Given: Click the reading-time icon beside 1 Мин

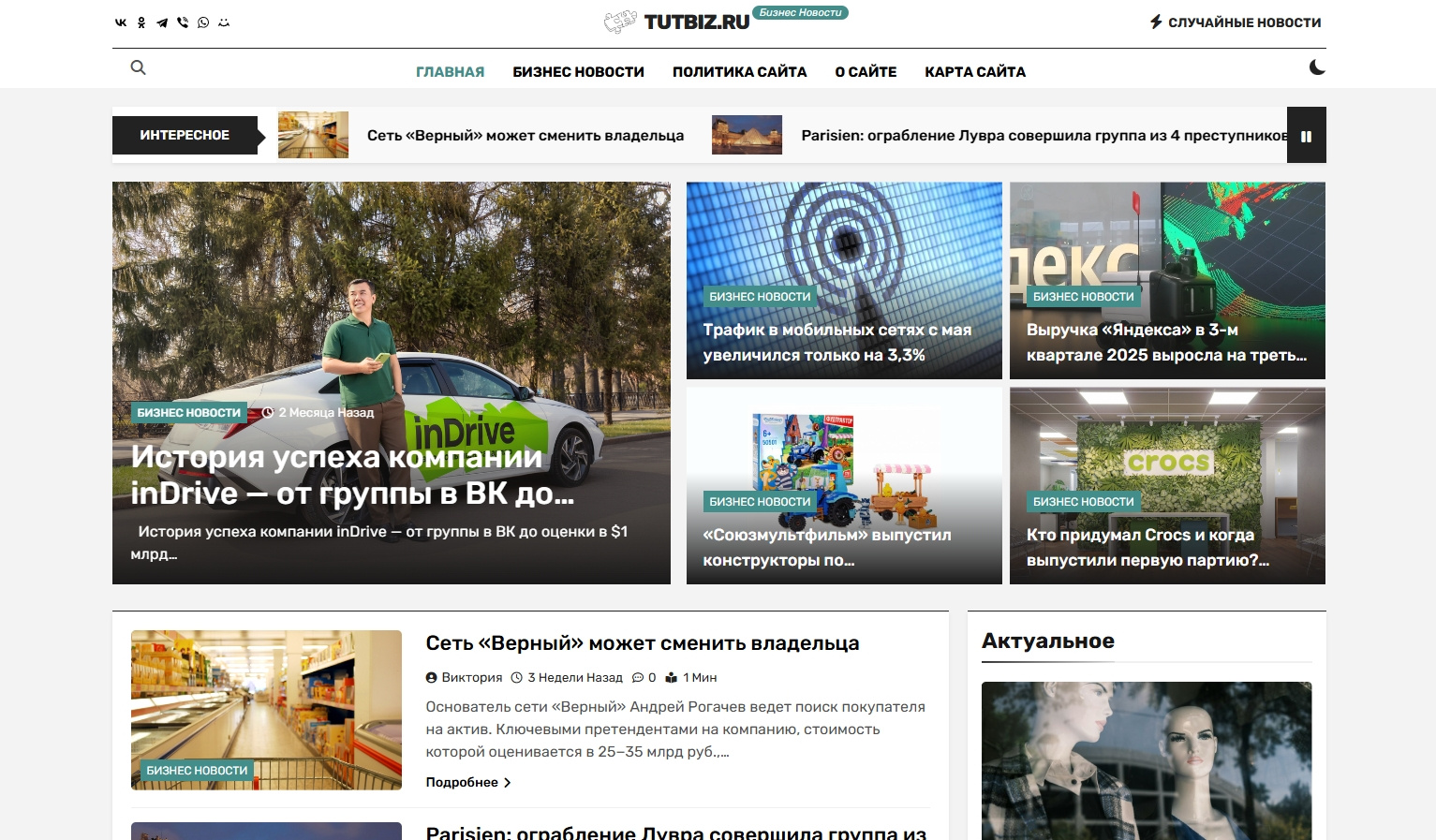Looking at the screenshot, I should (x=672, y=678).
